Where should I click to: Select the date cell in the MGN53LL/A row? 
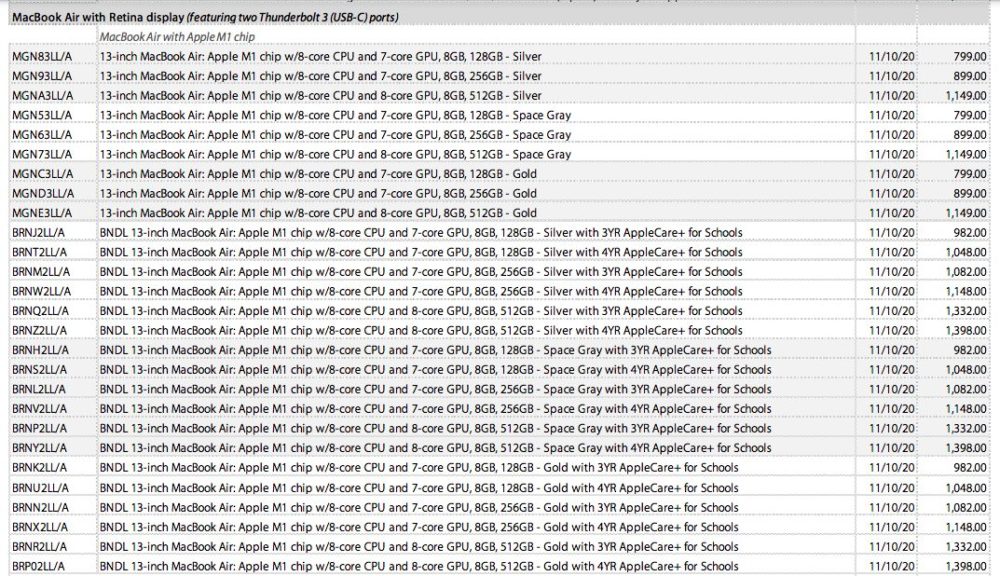pos(886,116)
